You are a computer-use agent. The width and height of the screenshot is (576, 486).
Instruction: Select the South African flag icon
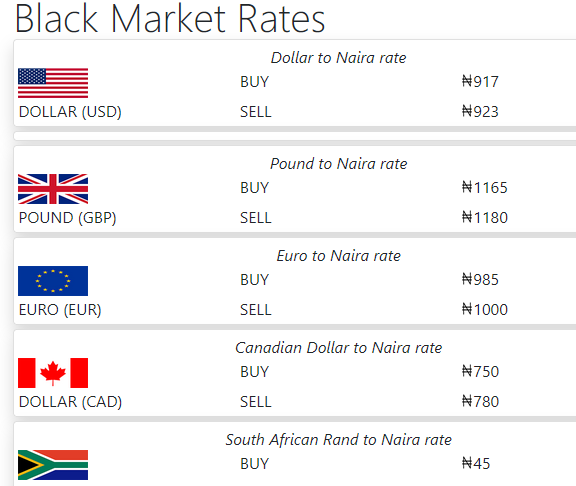53,465
